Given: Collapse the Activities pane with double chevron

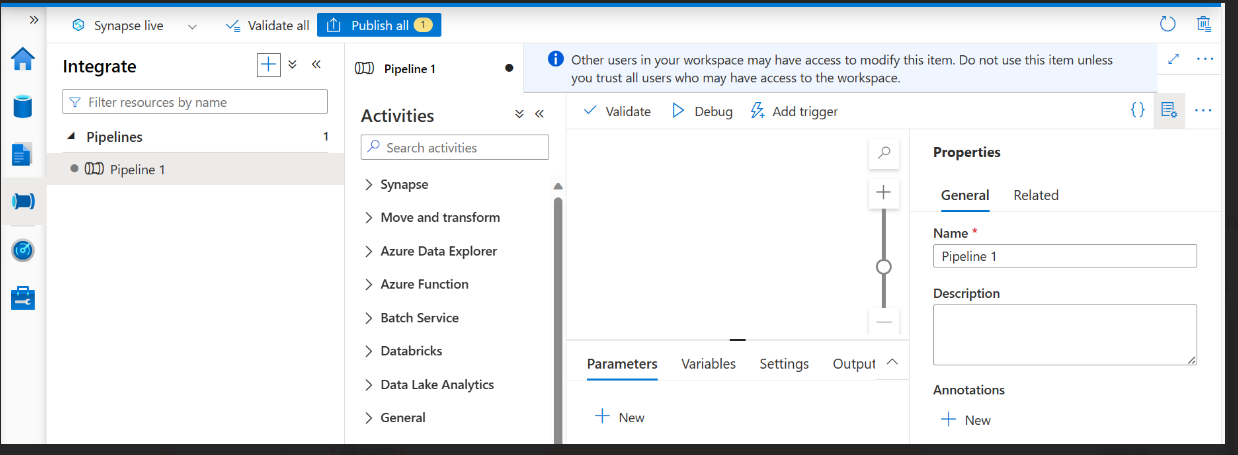Looking at the screenshot, I should click(539, 114).
